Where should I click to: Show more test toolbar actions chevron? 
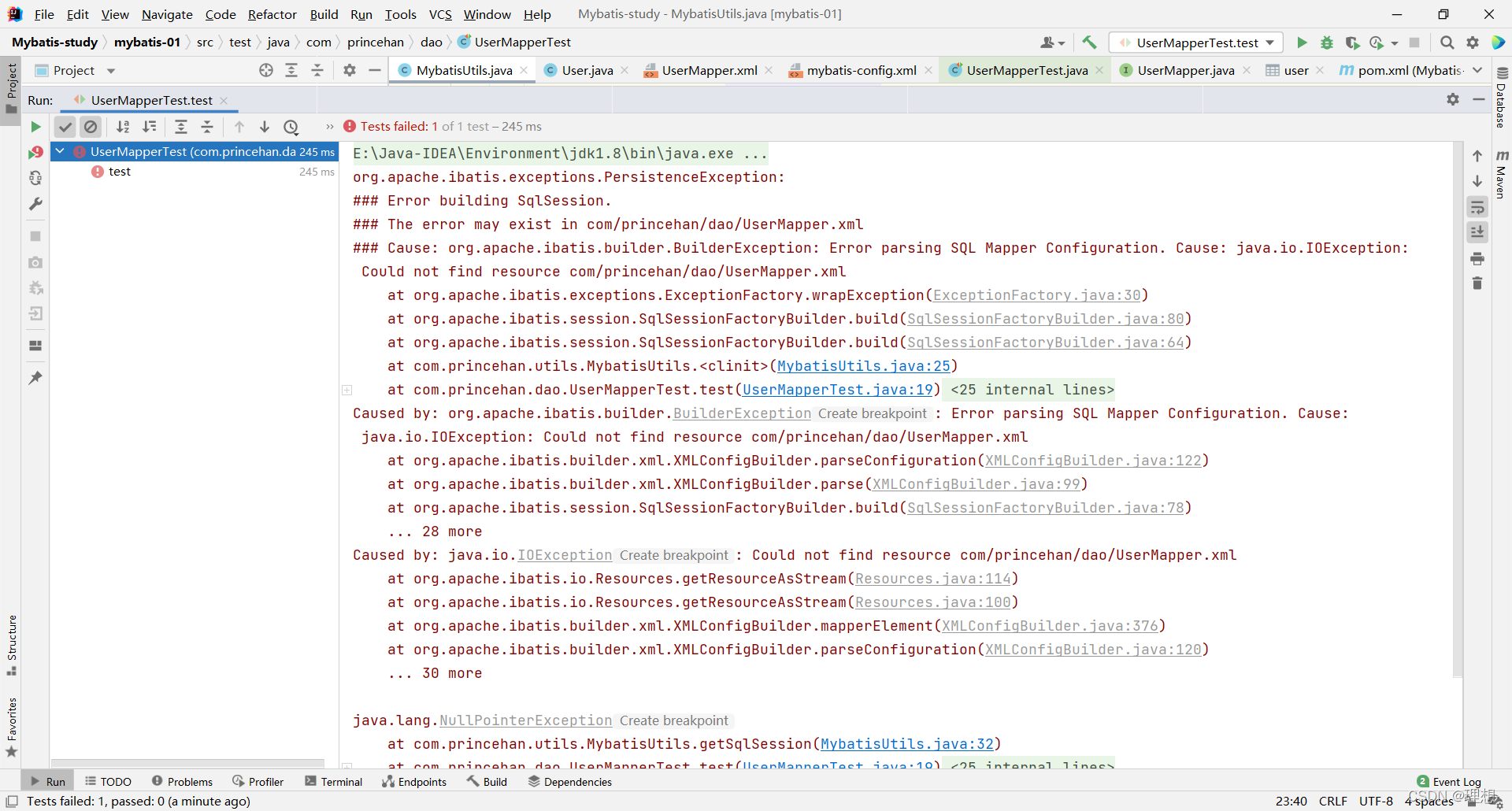pyautogui.click(x=330, y=127)
